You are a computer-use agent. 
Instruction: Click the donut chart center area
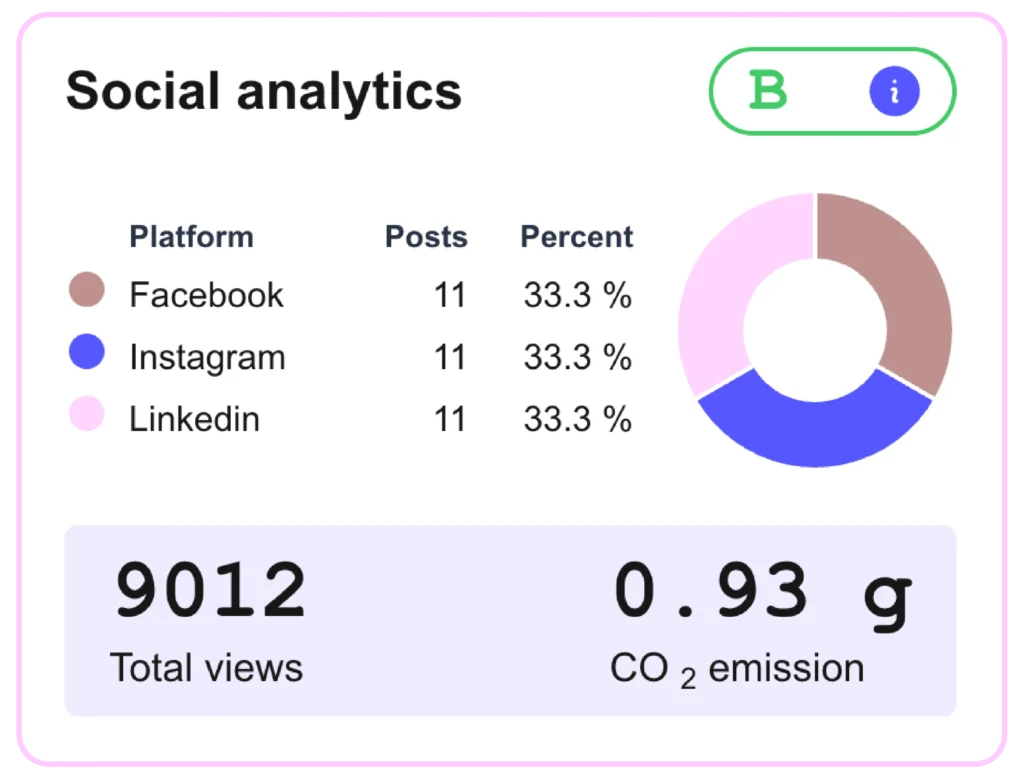coord(815,330)
